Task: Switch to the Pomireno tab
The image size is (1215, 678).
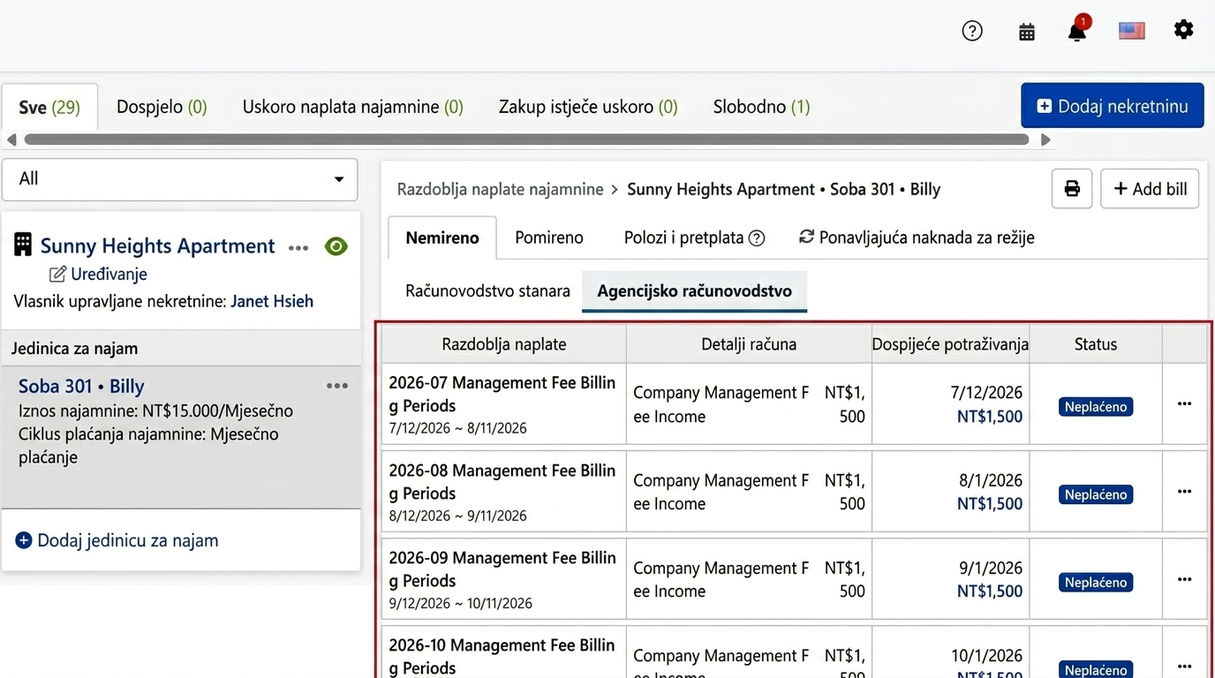Action: 549,238
